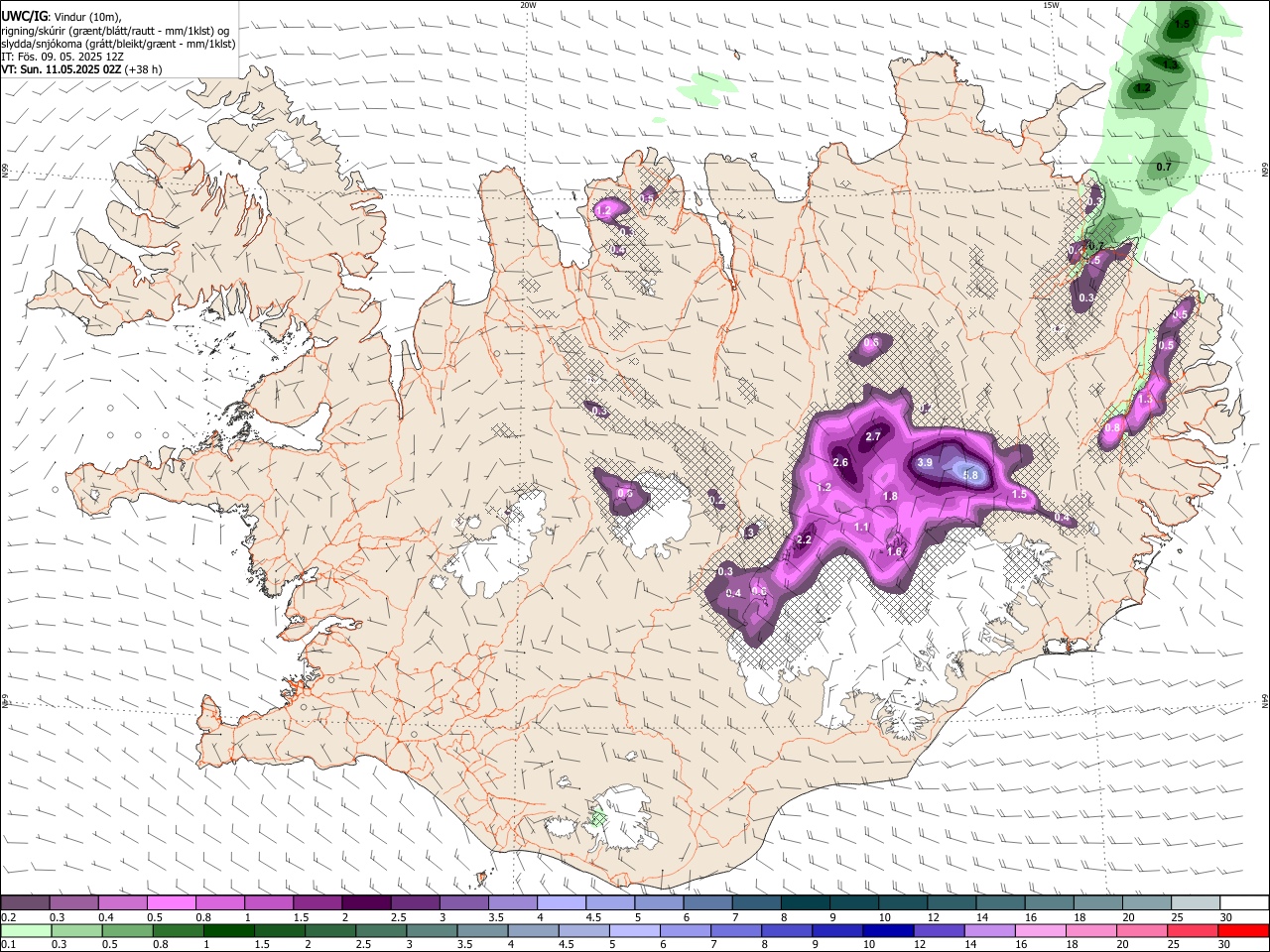Click the 1.2 value inside the green rain band
This screenshot has height=952, width=1270.
[1143, 88]
